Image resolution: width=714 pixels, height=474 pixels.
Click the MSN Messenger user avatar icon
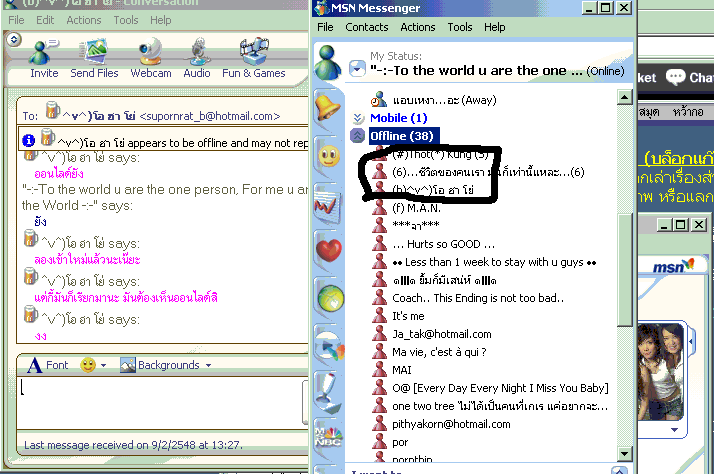point(327,62)
